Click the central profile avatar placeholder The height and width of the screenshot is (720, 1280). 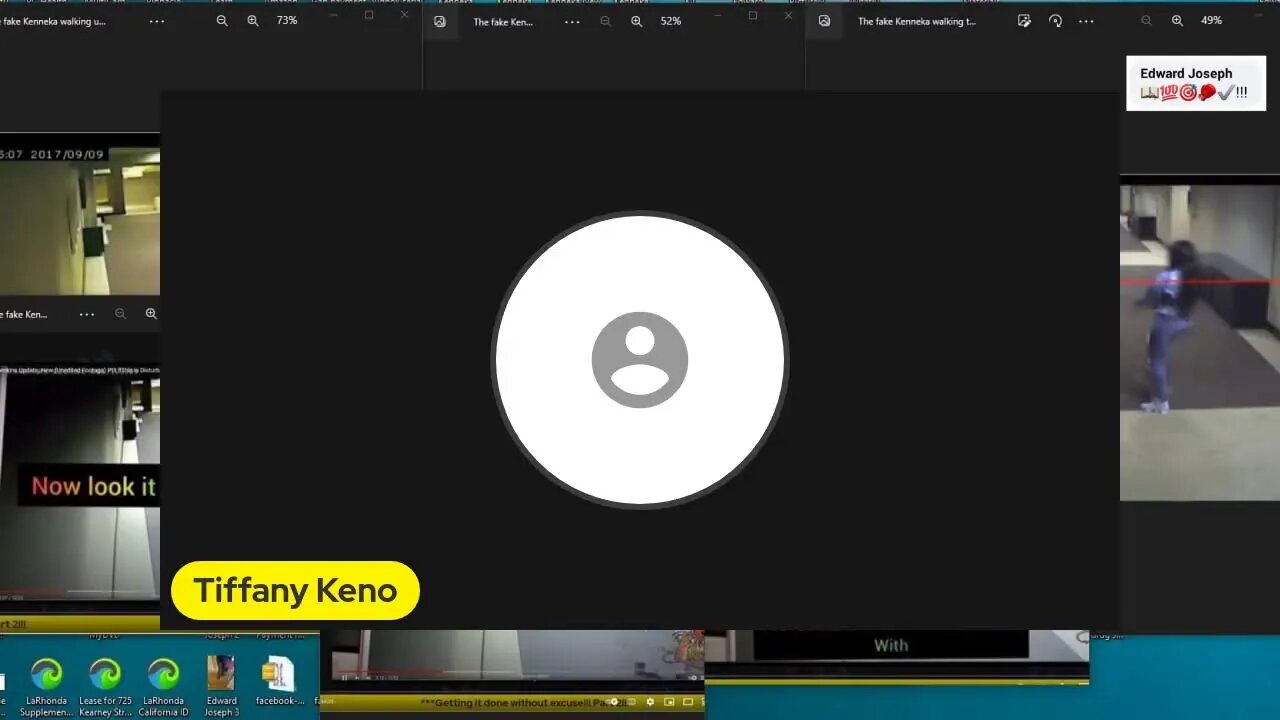click(640, 360)
